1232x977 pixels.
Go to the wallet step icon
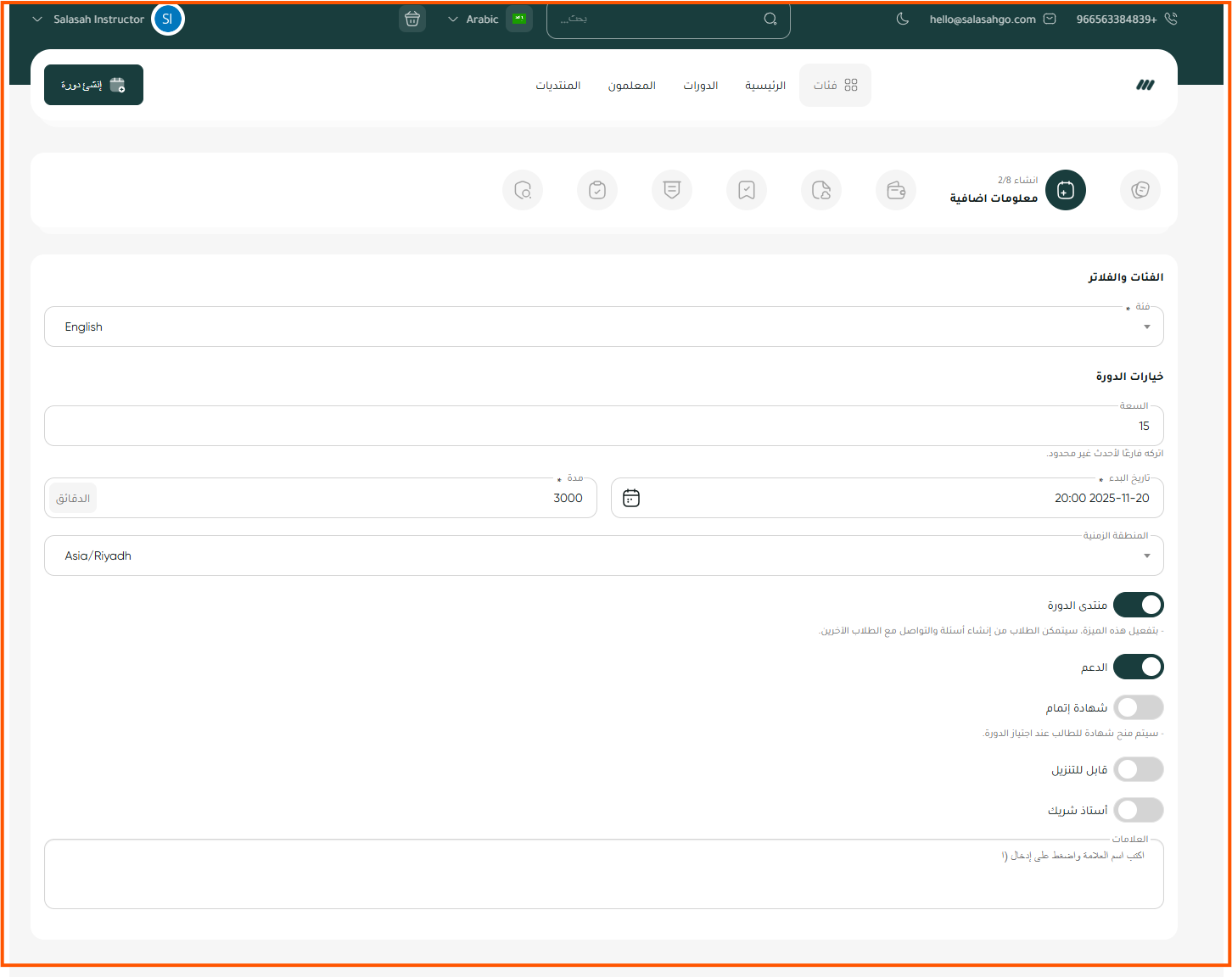896,190
